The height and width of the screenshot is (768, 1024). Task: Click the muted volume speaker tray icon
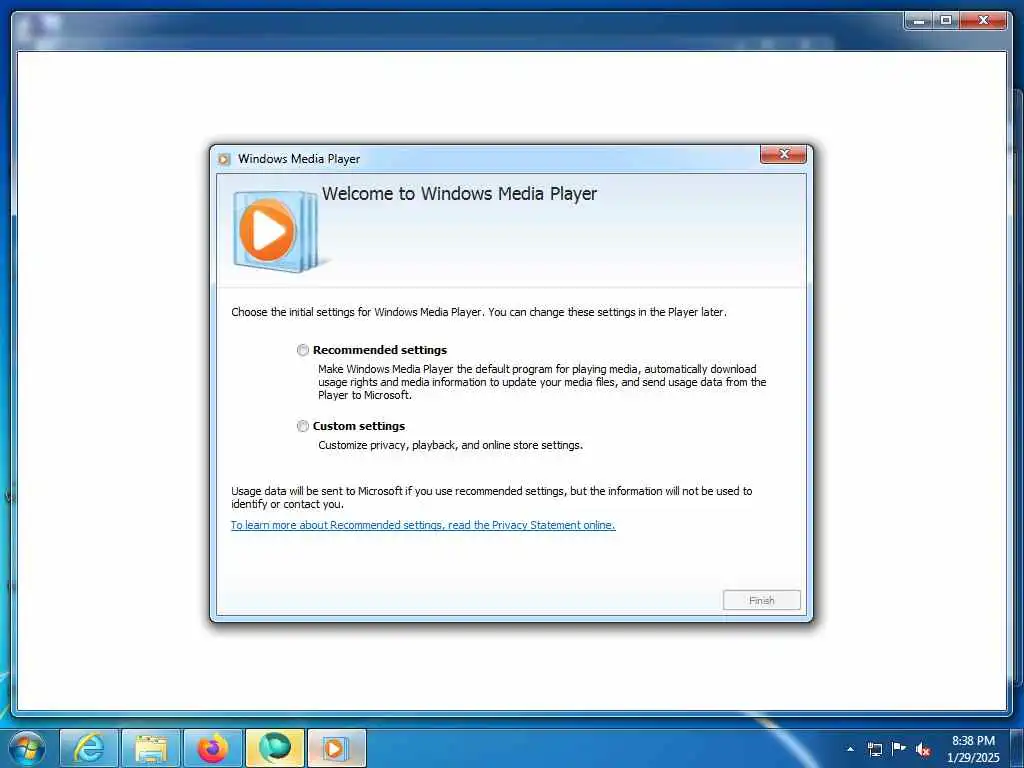(x=923, y=749)
